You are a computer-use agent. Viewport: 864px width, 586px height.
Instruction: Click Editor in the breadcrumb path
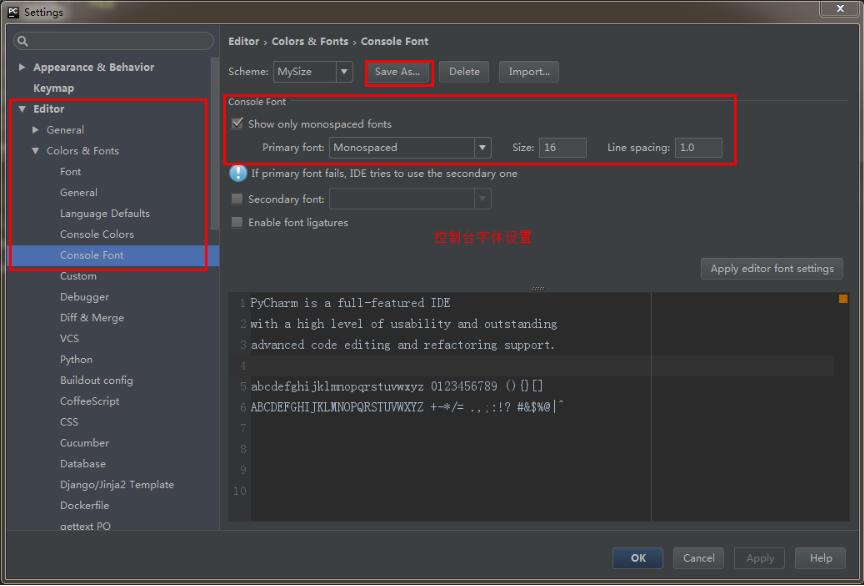[x=244, y=41]
